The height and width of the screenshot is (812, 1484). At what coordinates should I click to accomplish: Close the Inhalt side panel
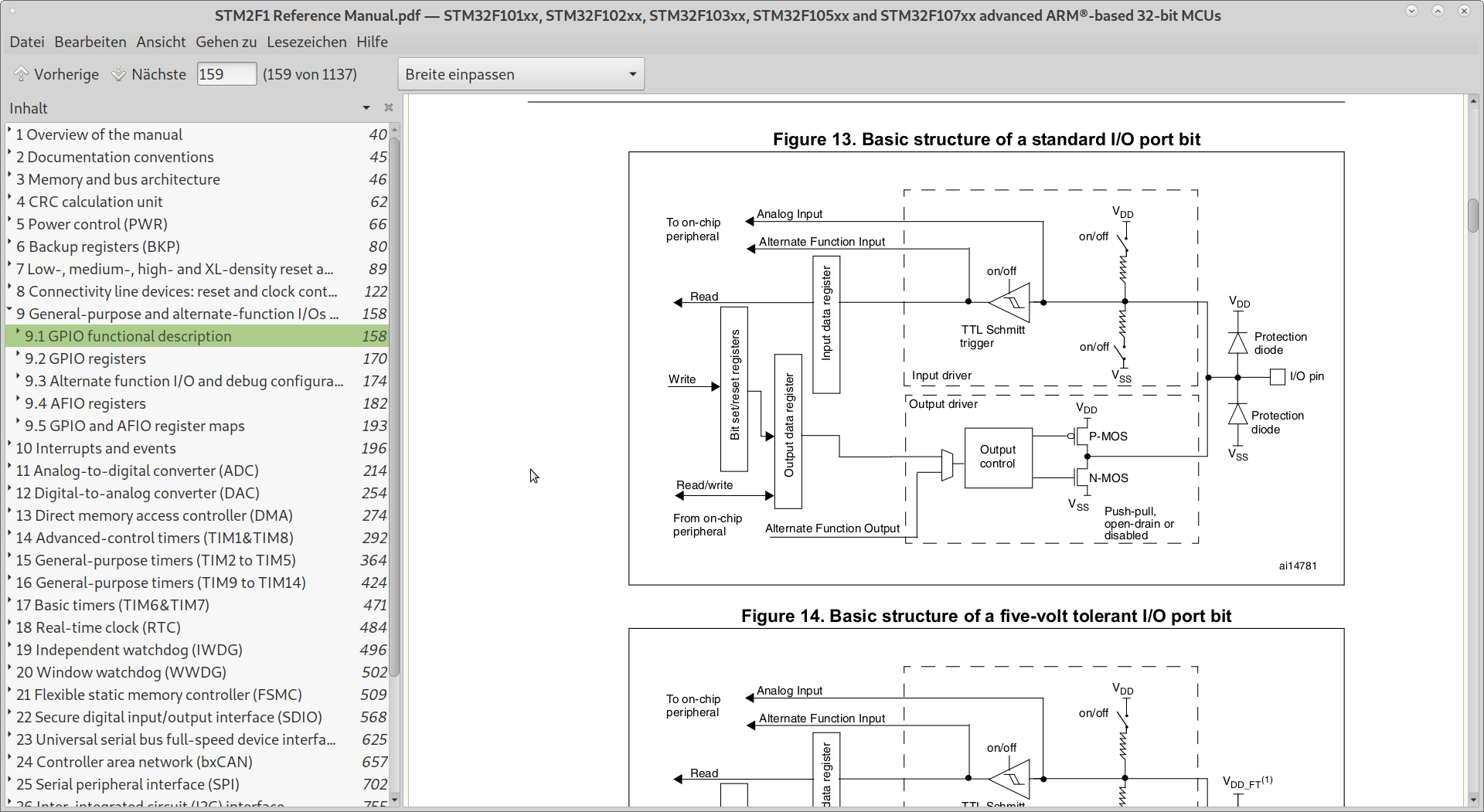[x=389, y=108]
